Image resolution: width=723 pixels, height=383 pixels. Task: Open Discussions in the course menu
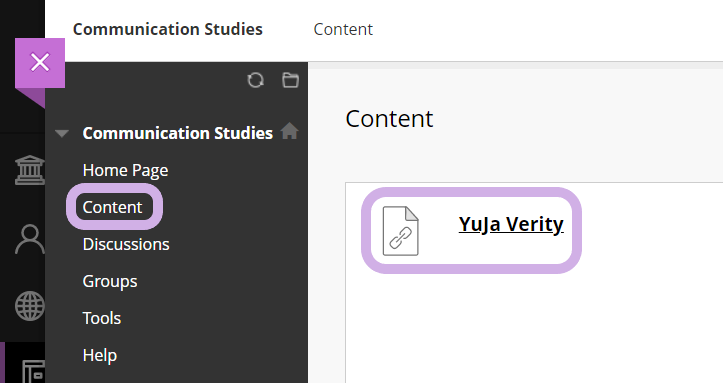pos(126,244)
